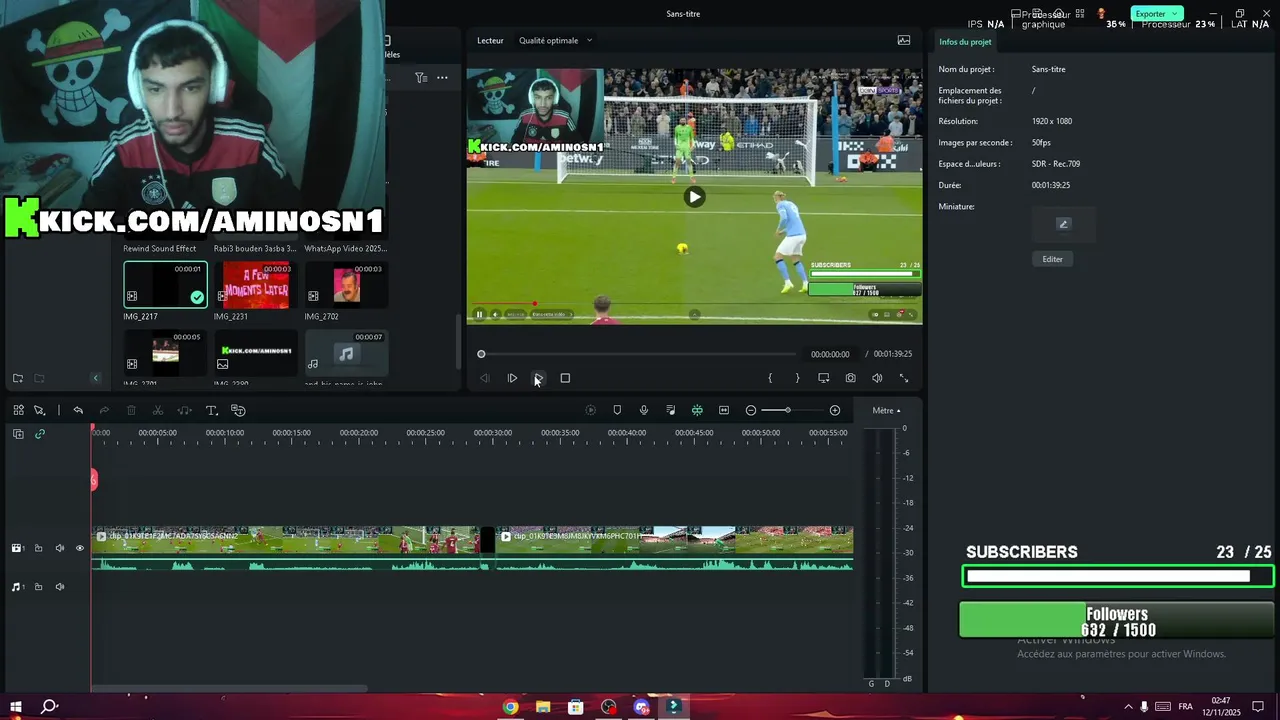1280x720 pixels.
Task: Lock audio track 1 padlock icon
Action: click(38, 587)
